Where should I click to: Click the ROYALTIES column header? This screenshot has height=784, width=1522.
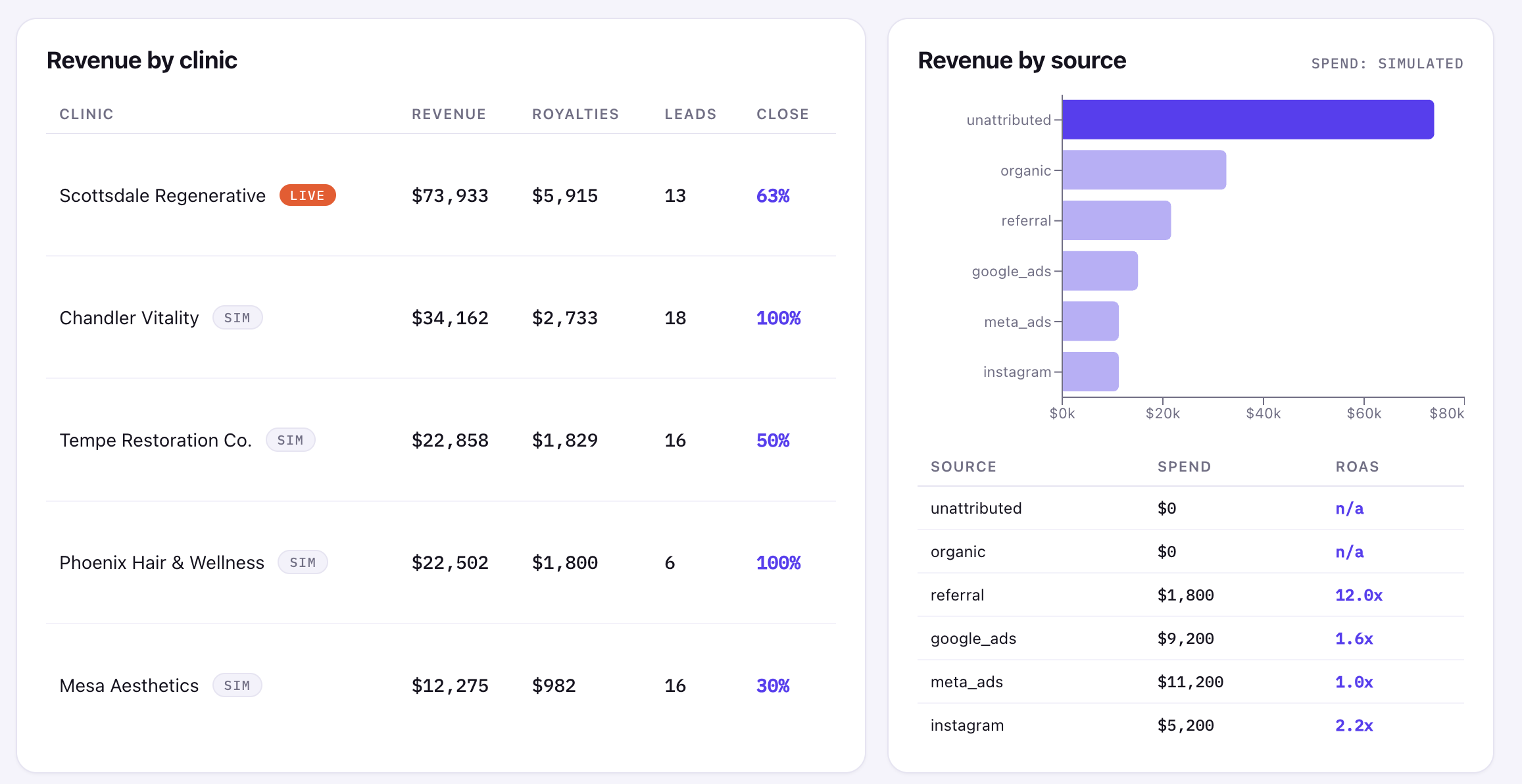tap(576, 114)
